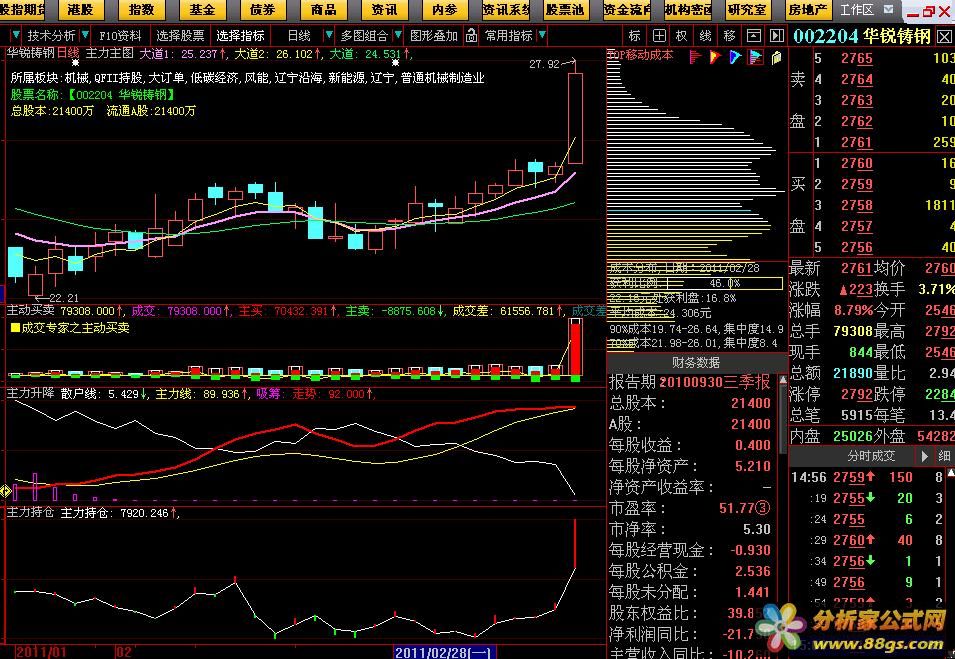The width and height of the screenshot is (955, 659).
Task: Click the 财务数据 panel header
Action: pos(696,363)
